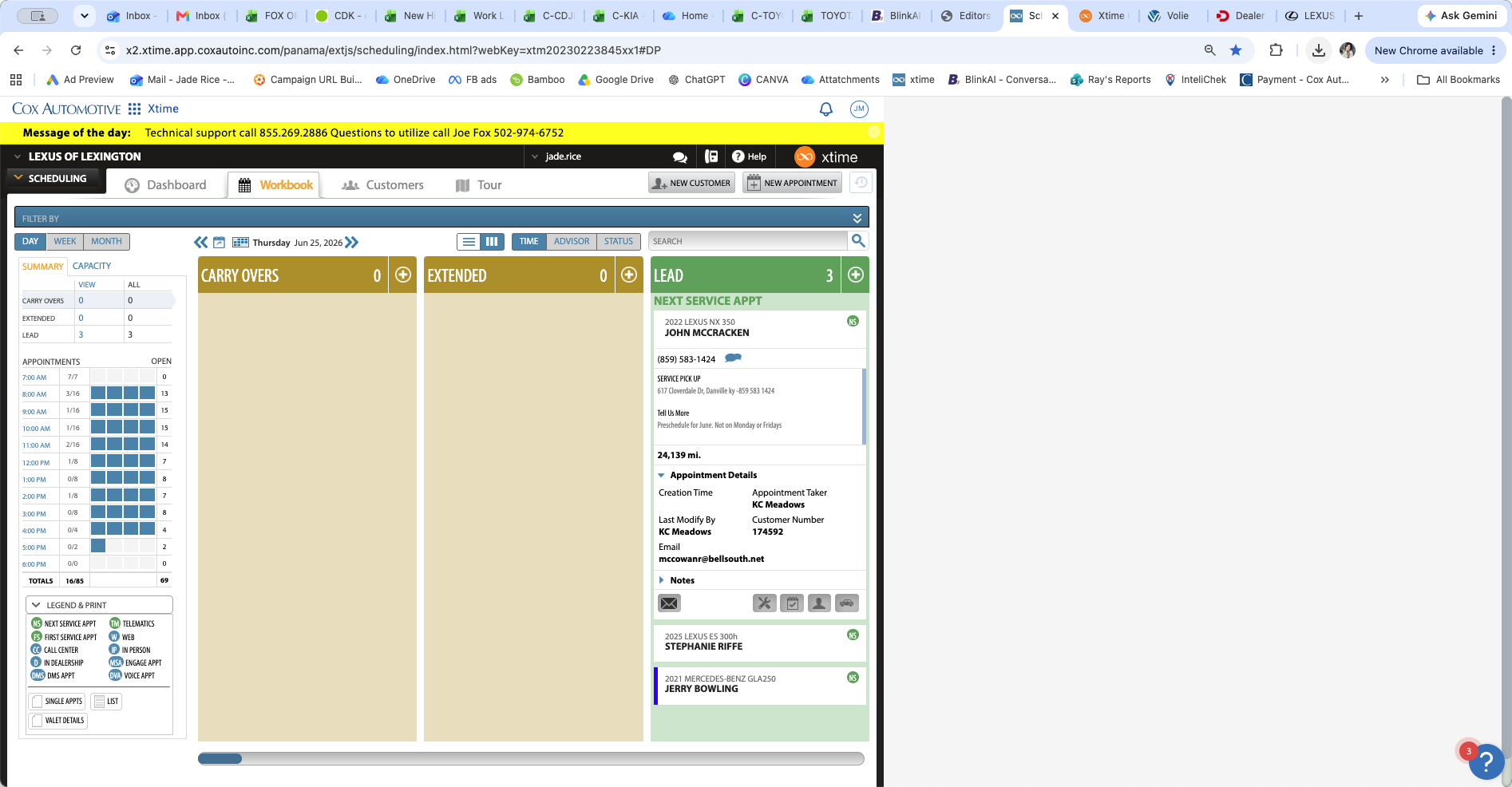Open vehicle details car icon
Viewport: 1512px width, 787px height.
point(847,603)
